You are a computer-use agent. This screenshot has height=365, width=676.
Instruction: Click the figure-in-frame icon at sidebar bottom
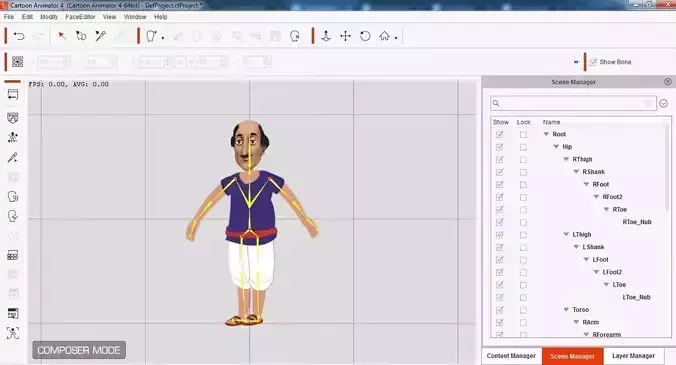click(13, 333)
